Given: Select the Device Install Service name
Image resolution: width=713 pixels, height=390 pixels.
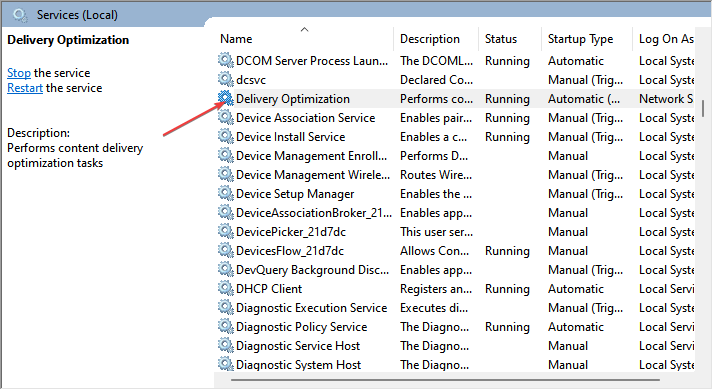Looking at the screenshot, I should click(x=291, y=137).
